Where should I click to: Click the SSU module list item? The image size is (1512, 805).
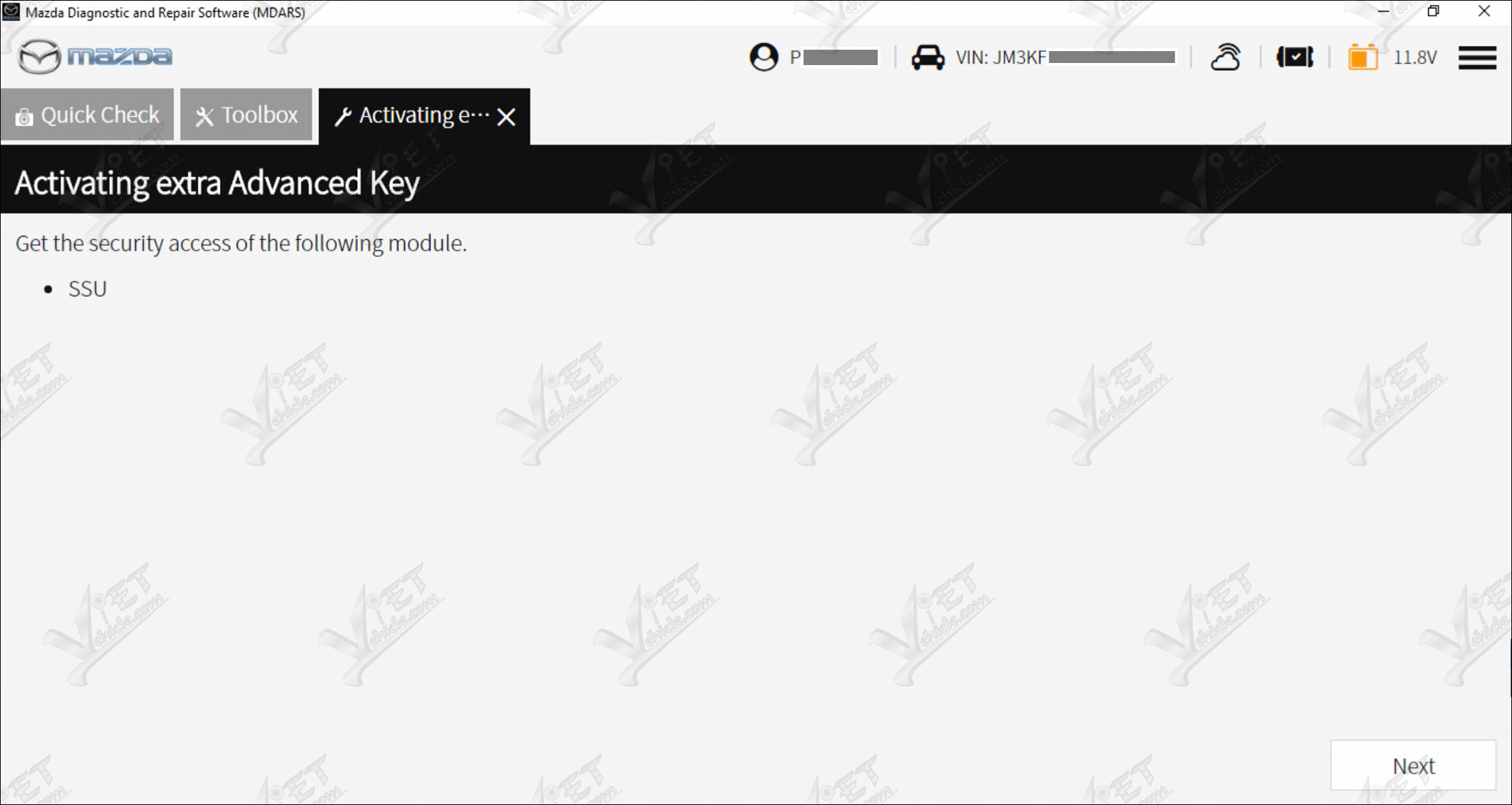[87, 289]
